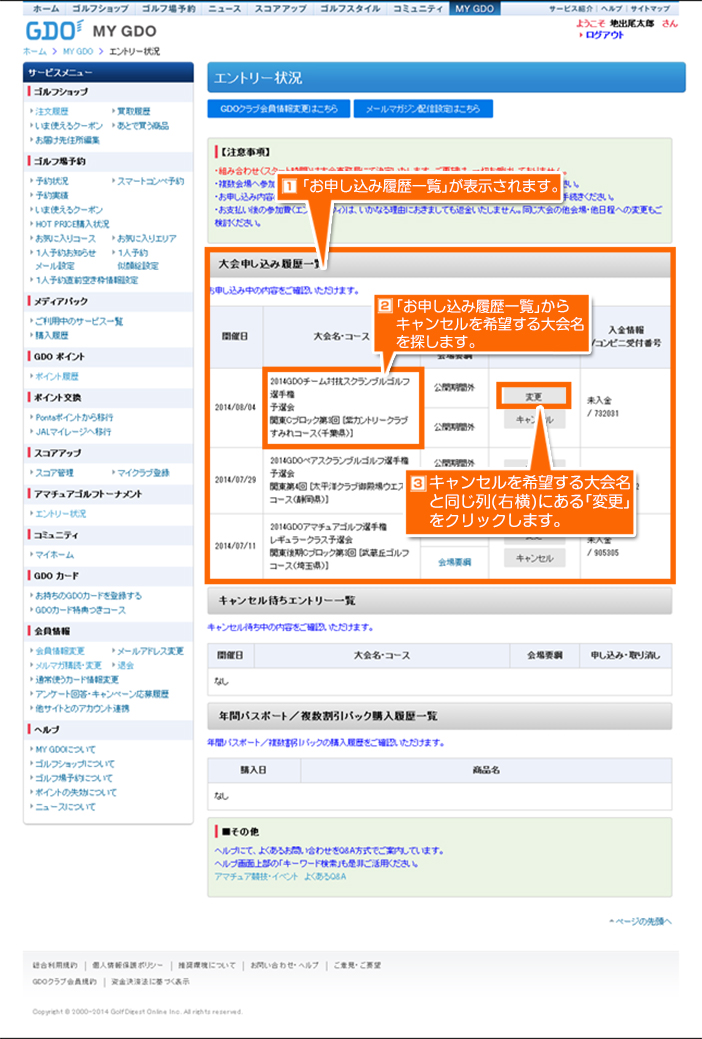
Task: Open 推奨環境について footer link
Action: pos(206,965)
